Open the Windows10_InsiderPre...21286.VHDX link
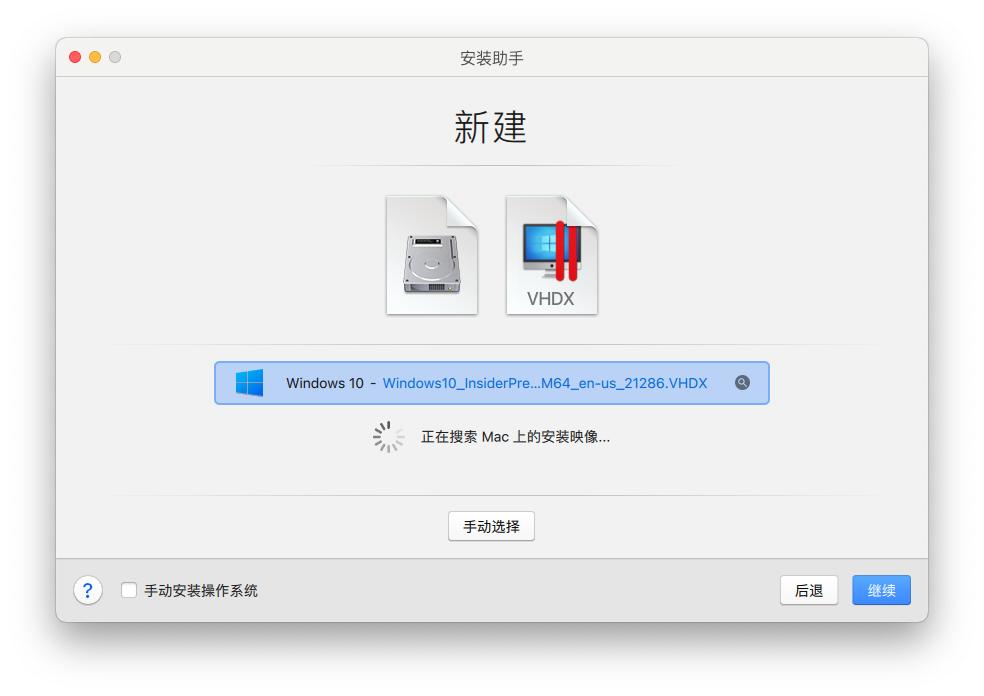This screenshot has width=984, height=696. tap(545, 383)
